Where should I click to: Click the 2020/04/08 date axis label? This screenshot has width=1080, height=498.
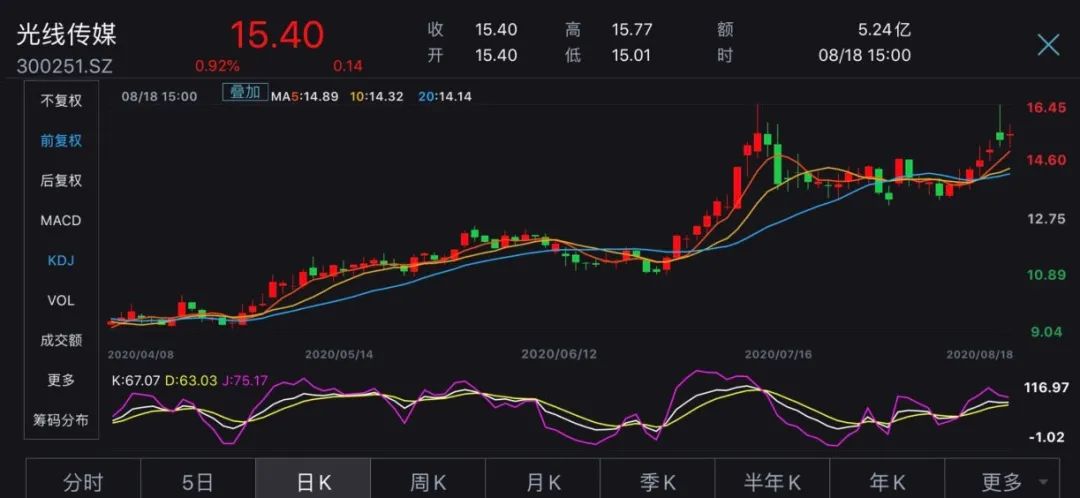point(141,354)
